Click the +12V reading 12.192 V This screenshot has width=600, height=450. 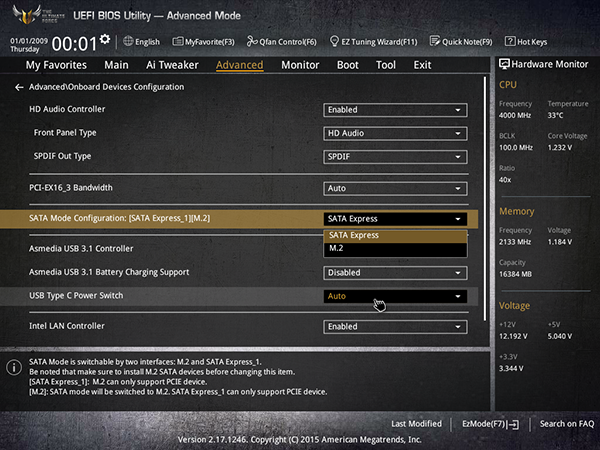(513, 336)
